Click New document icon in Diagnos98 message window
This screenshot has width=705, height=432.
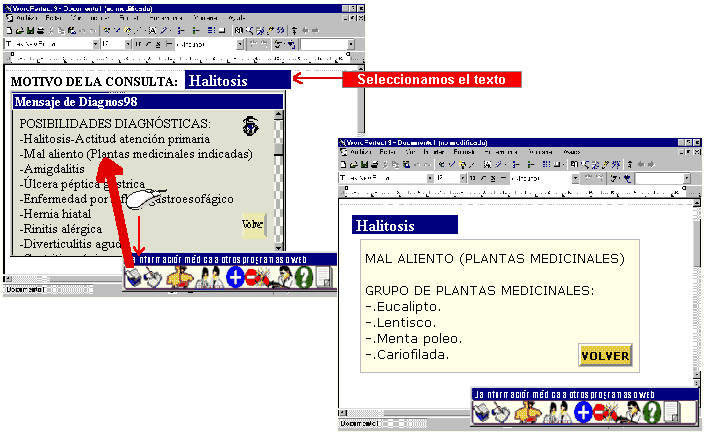pyautogui.click(x=9, y=31)
